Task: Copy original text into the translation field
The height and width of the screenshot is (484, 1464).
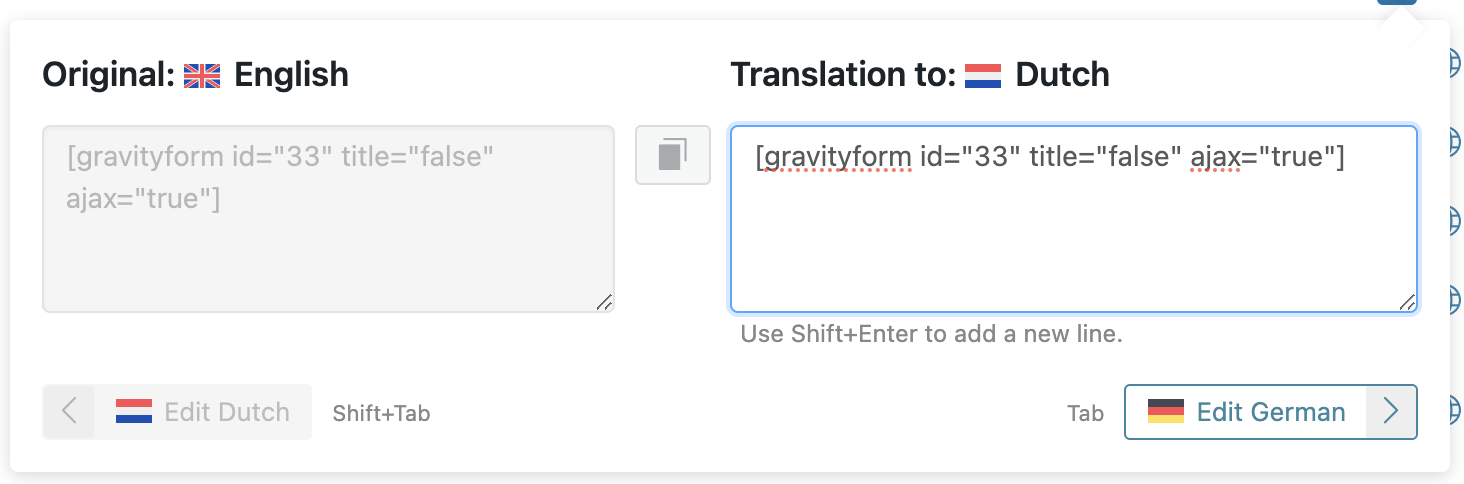Action: click(x=673, y=155)
